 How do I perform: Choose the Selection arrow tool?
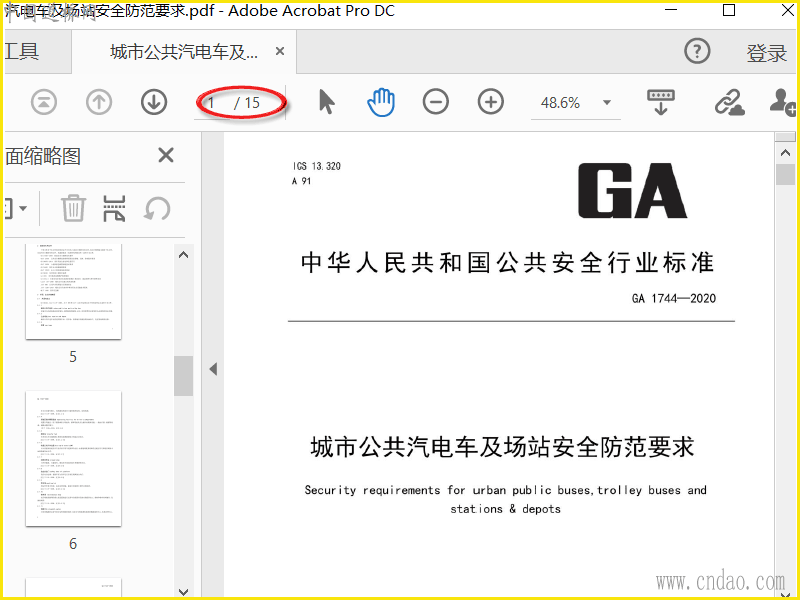[327, 102]
